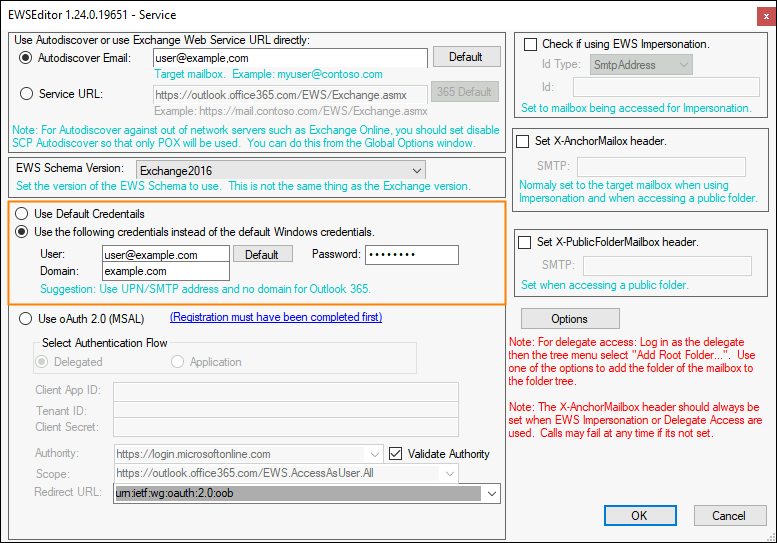Image resolution: width=777 pixels, height=543 pixels.
Task: Enable Check if using EWS Impersonation
Action: (530, 45)
